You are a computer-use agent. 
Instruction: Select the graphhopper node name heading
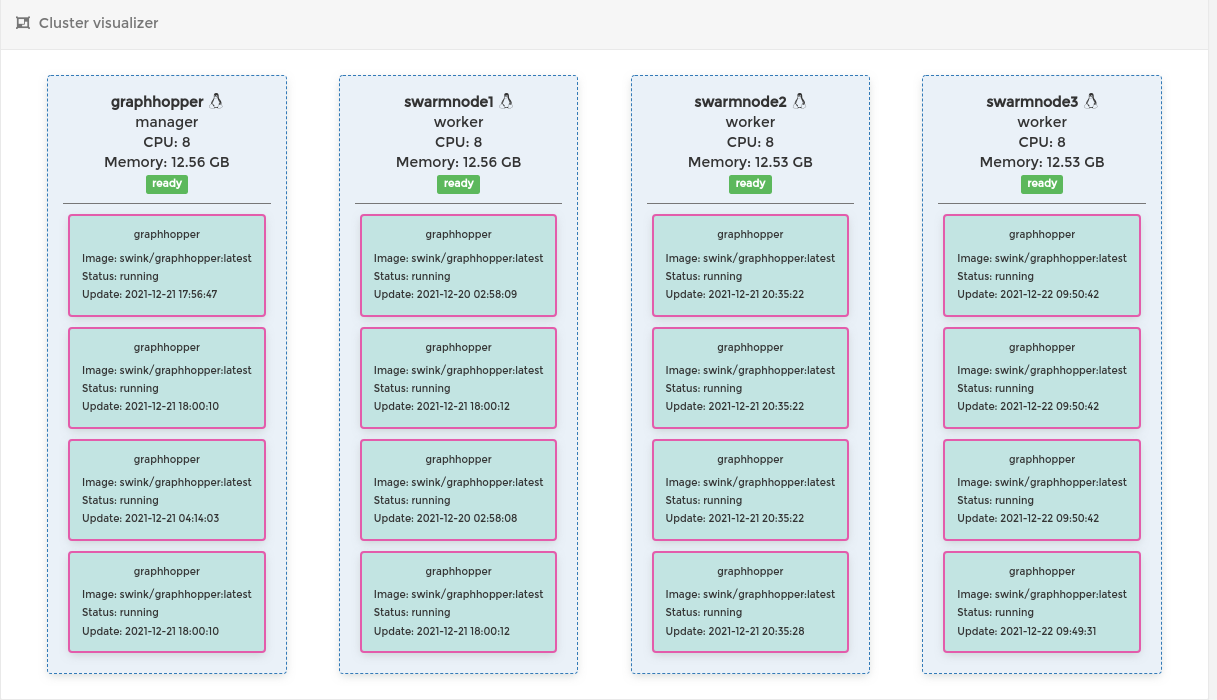pos(157,102)
